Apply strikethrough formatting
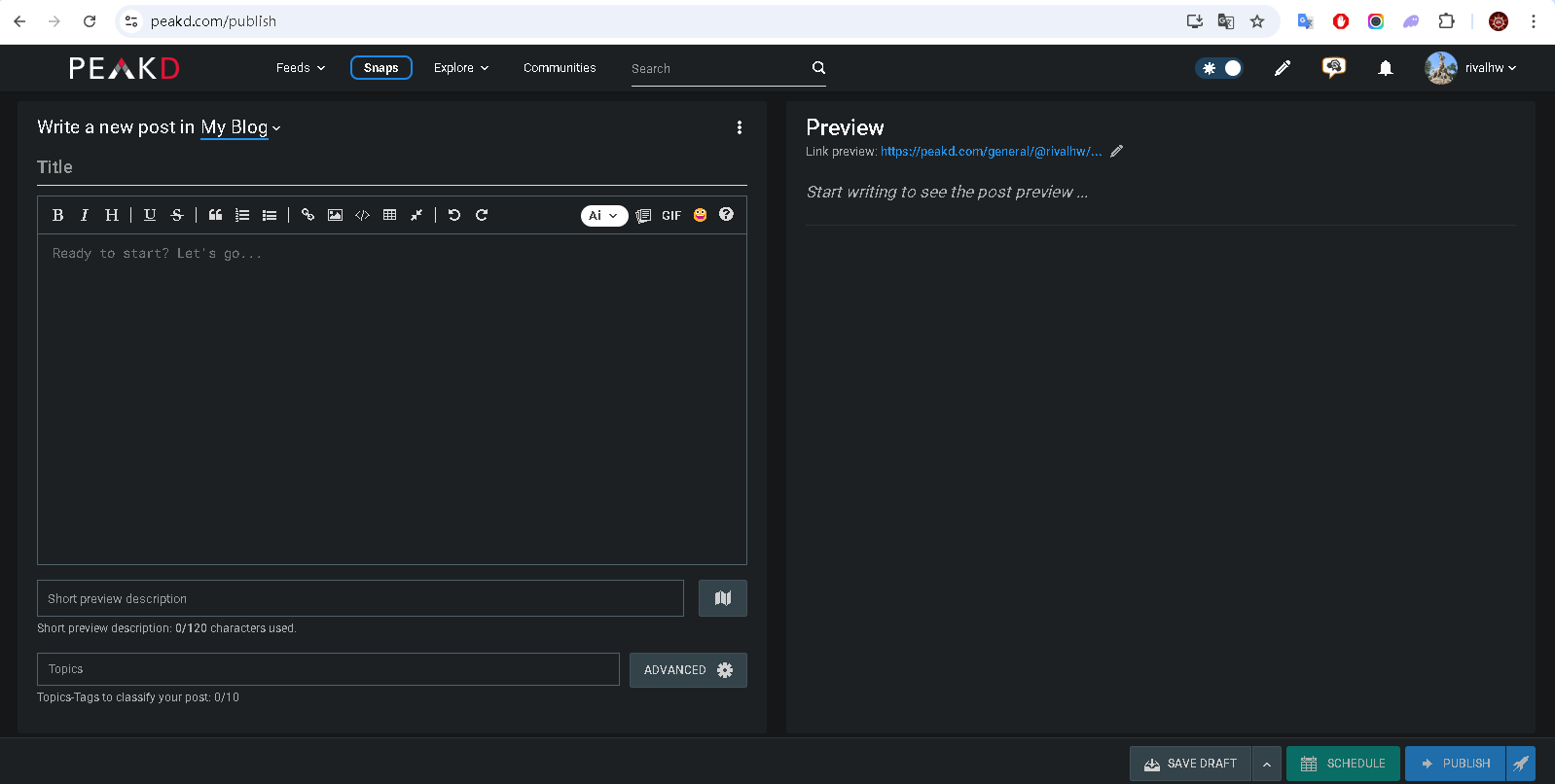Image resolution: width=1555 pixels, height=784 pixels. (177, 215)
